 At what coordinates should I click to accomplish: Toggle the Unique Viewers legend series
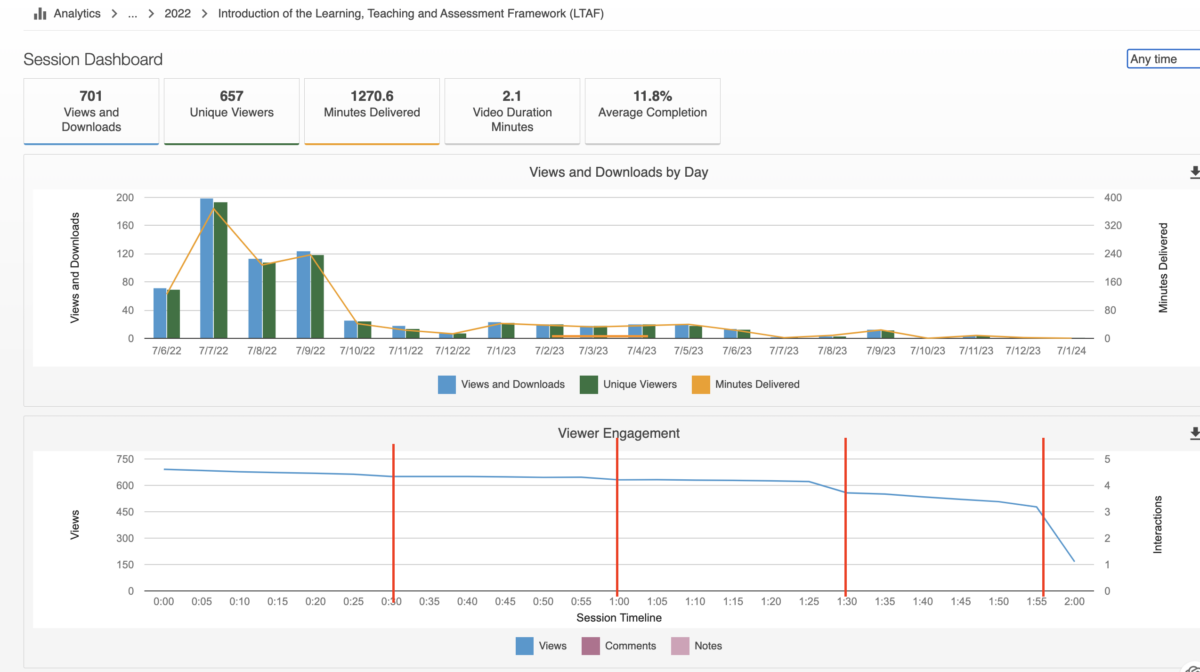(628, 384)
